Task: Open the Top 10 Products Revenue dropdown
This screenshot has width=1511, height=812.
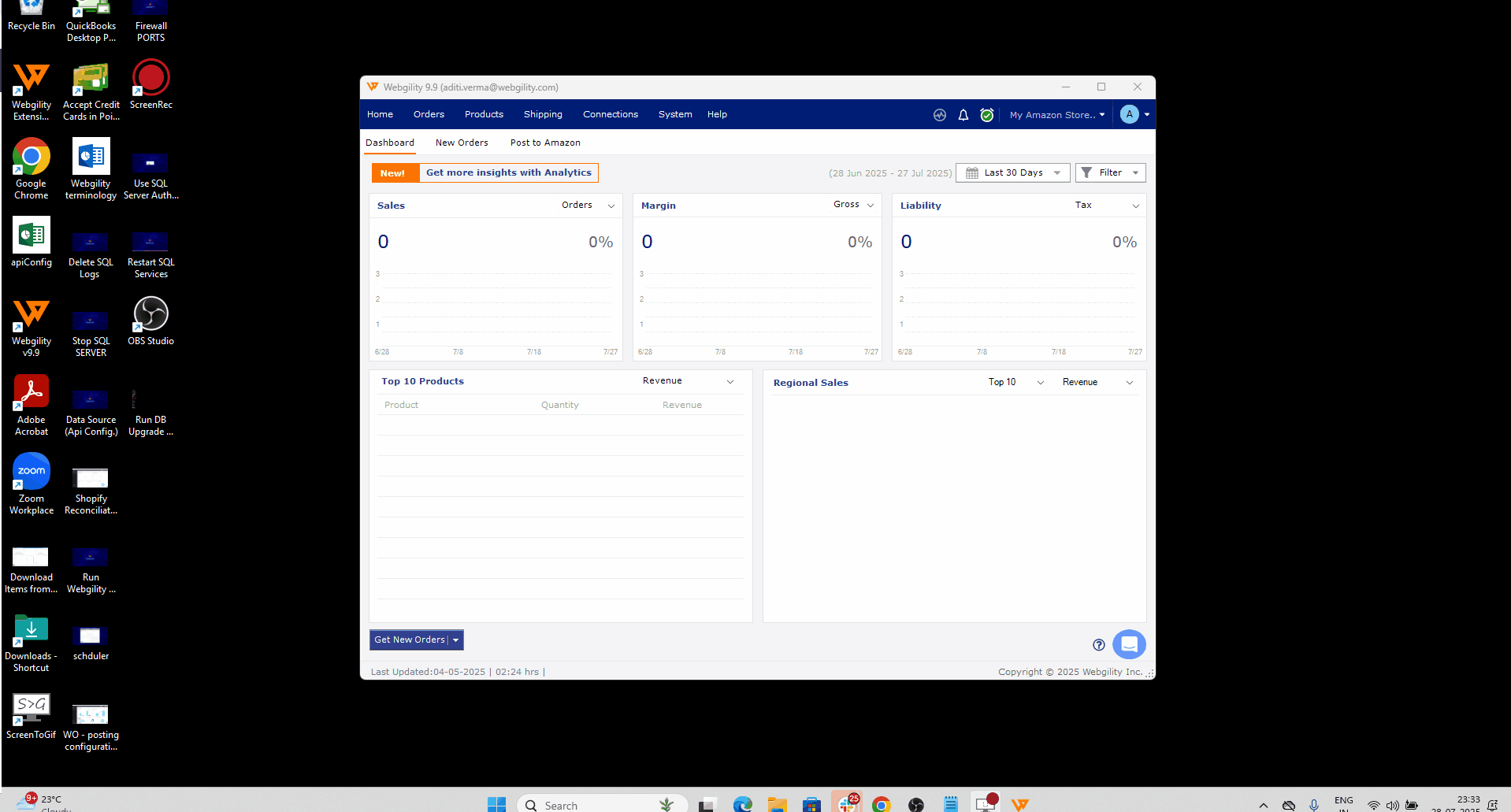Action: (x=689, y=381)
